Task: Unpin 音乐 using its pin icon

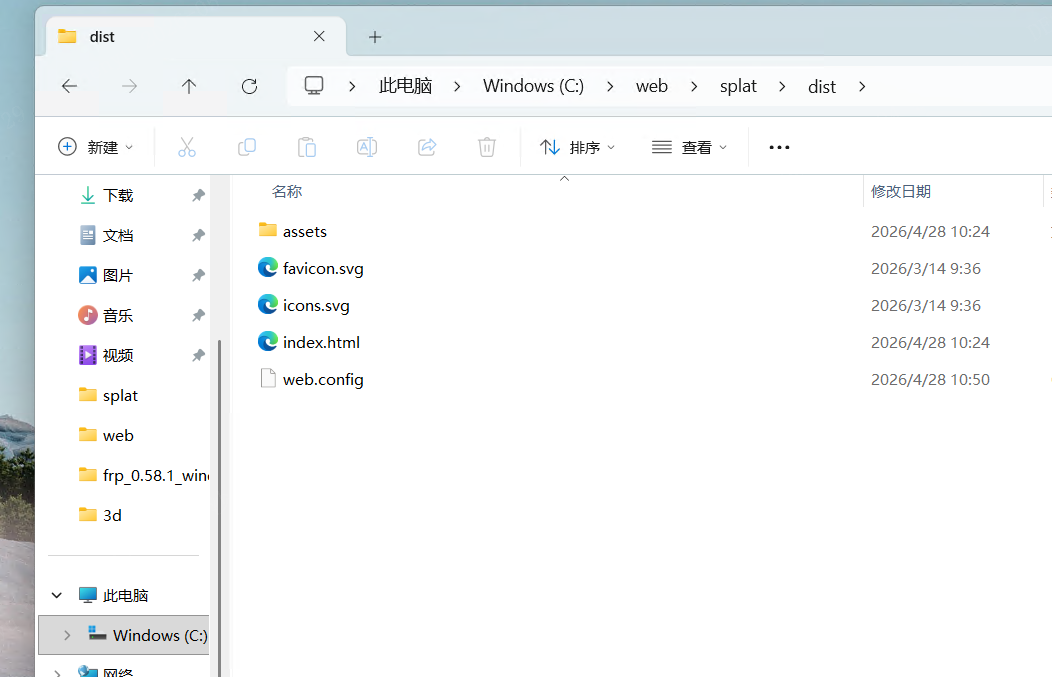Action: (x=198, y=315)
